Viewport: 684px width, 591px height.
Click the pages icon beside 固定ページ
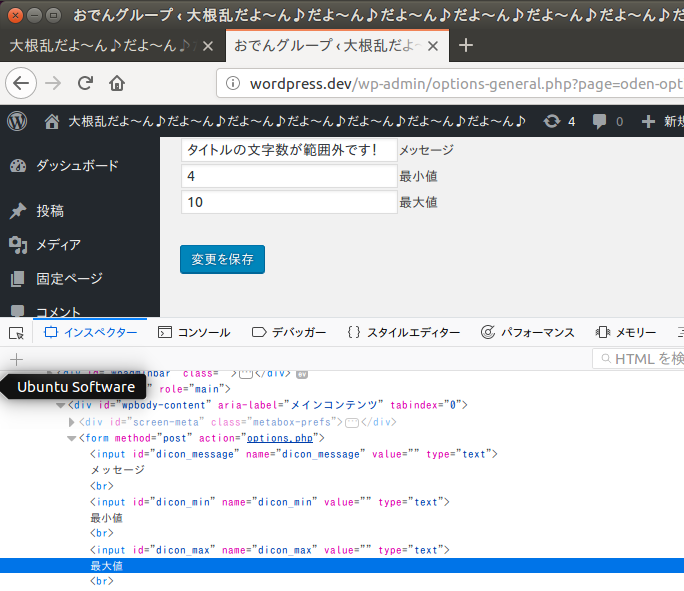click(18, 279)
